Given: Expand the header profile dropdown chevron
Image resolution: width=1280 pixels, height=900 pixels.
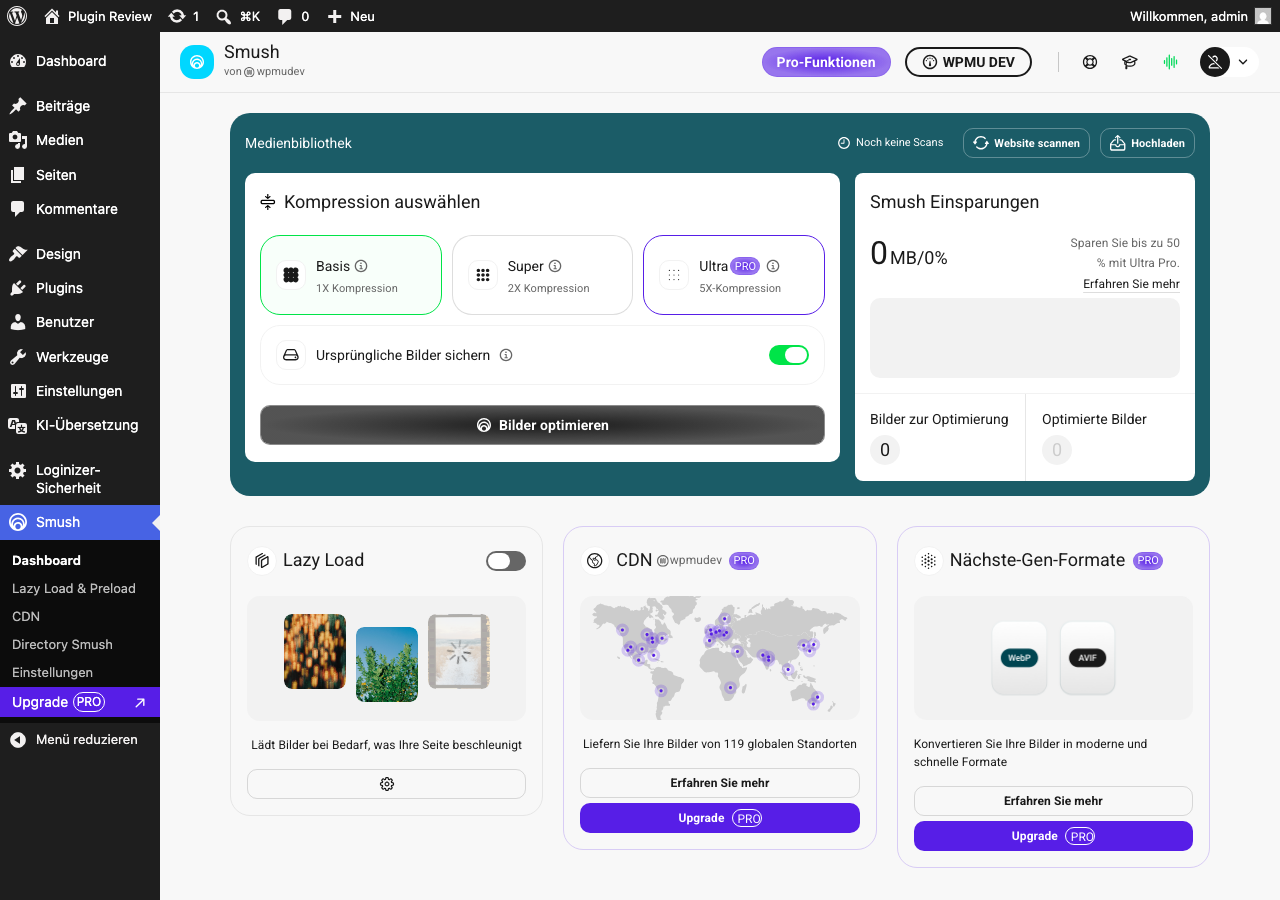Looking at the screenshot, I should pos(1243,62).
